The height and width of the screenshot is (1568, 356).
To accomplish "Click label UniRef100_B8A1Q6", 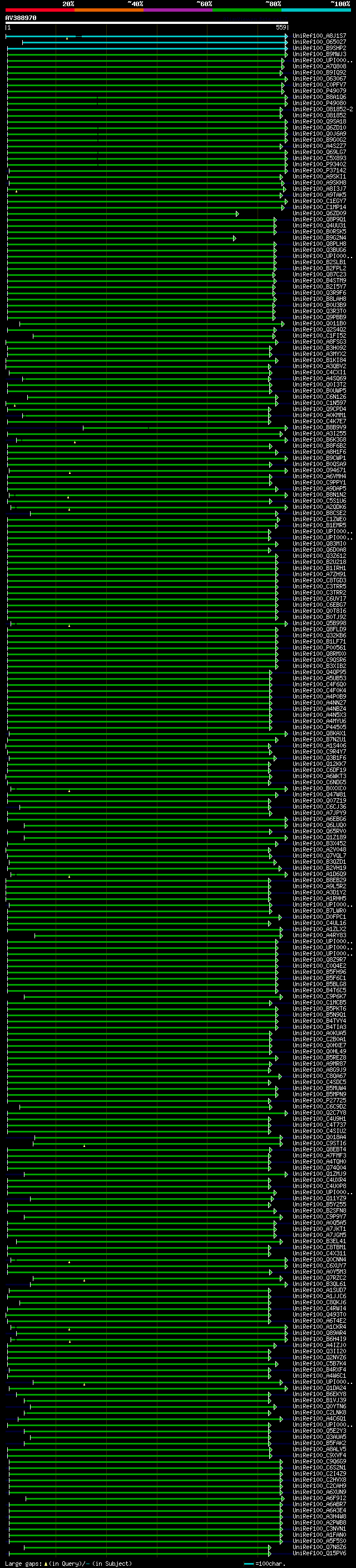I will [319, 97].
